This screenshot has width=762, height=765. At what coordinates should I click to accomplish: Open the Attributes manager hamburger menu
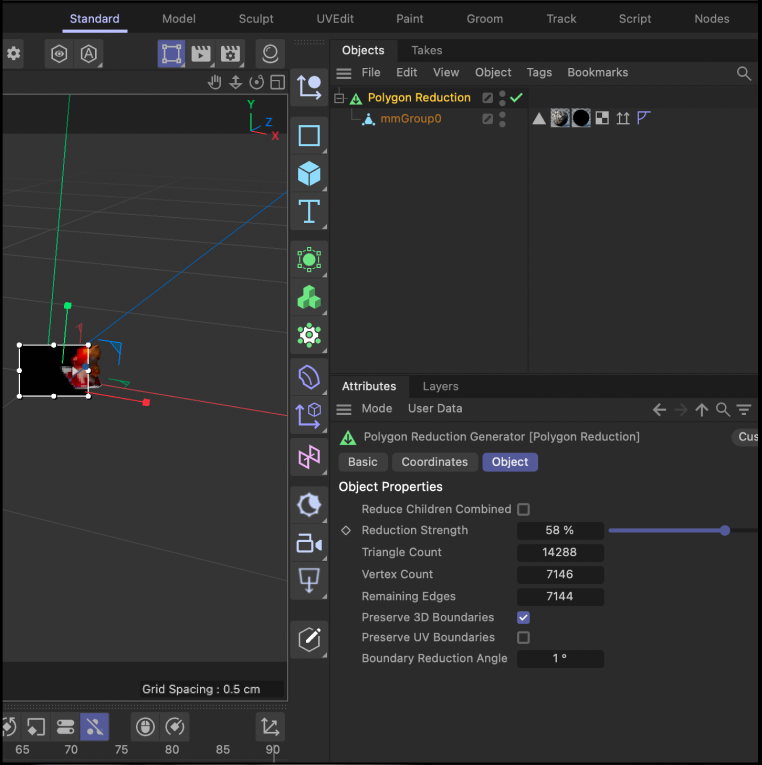click(x=344, y=409)
